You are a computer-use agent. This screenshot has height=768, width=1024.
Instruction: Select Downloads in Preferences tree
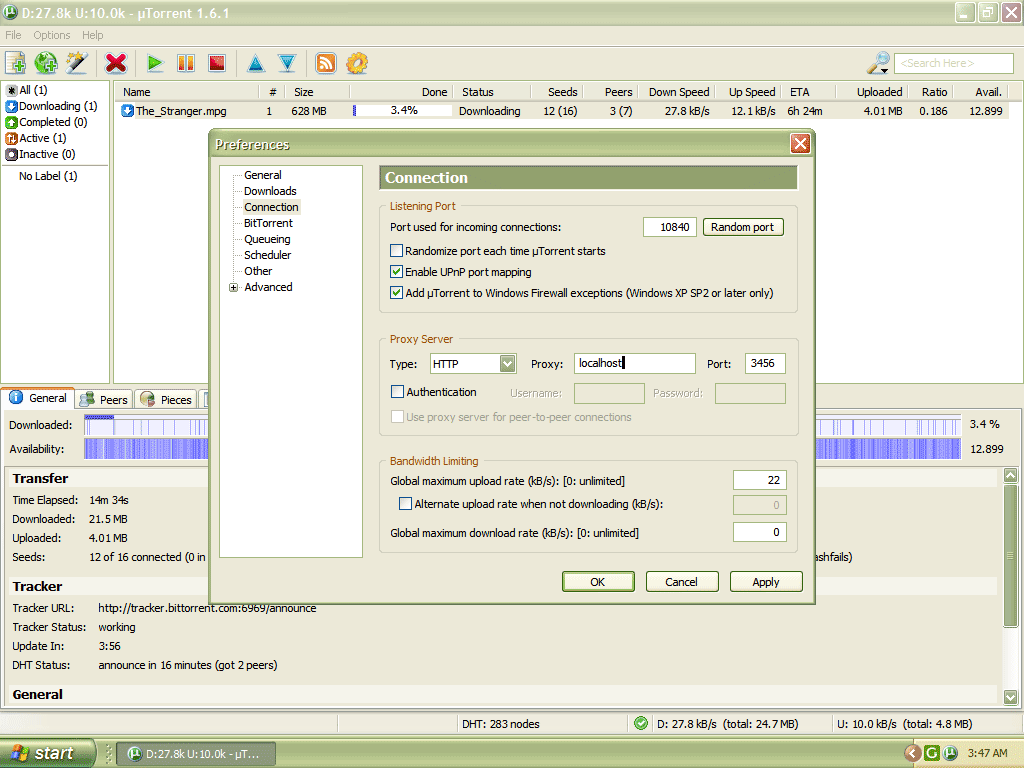coord(270,191)
